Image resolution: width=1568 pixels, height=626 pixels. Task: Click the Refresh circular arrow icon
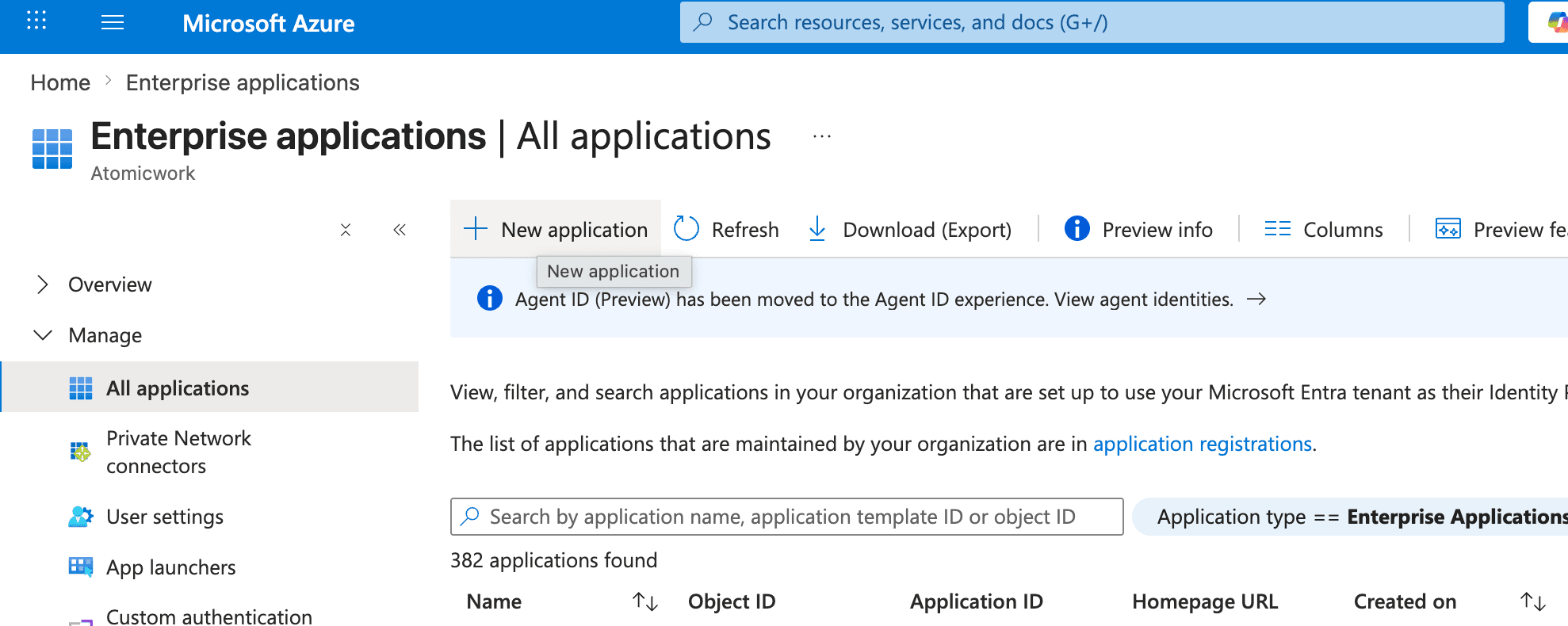pyautogui.click(x=686, y=228)
